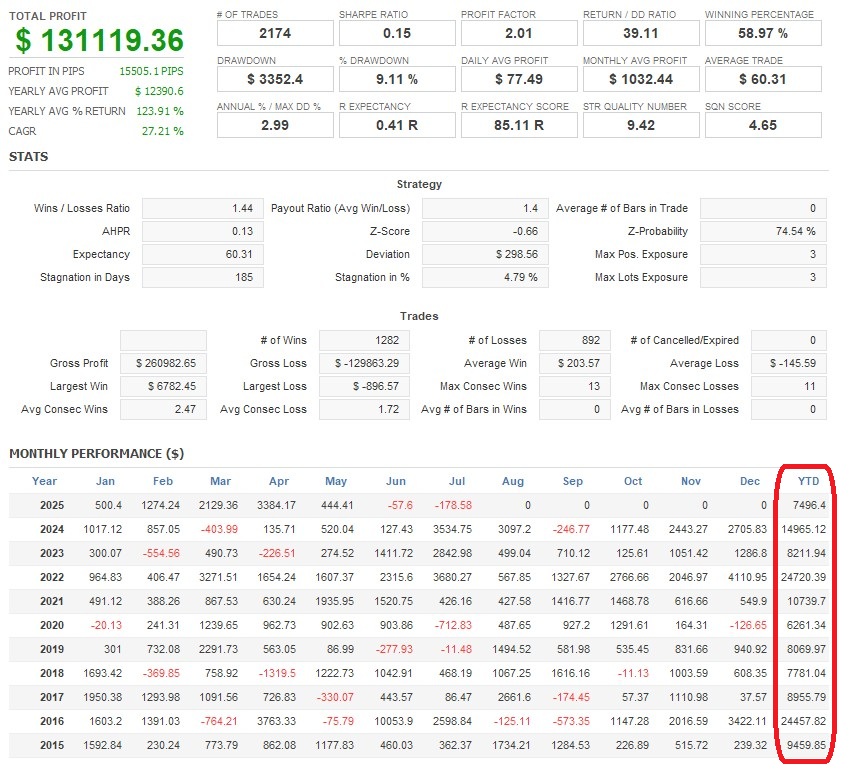The width and height of the screenshot is (849, 772).
Task: Click the Profit Factor value 2.01
Action: tap(519, 34)
